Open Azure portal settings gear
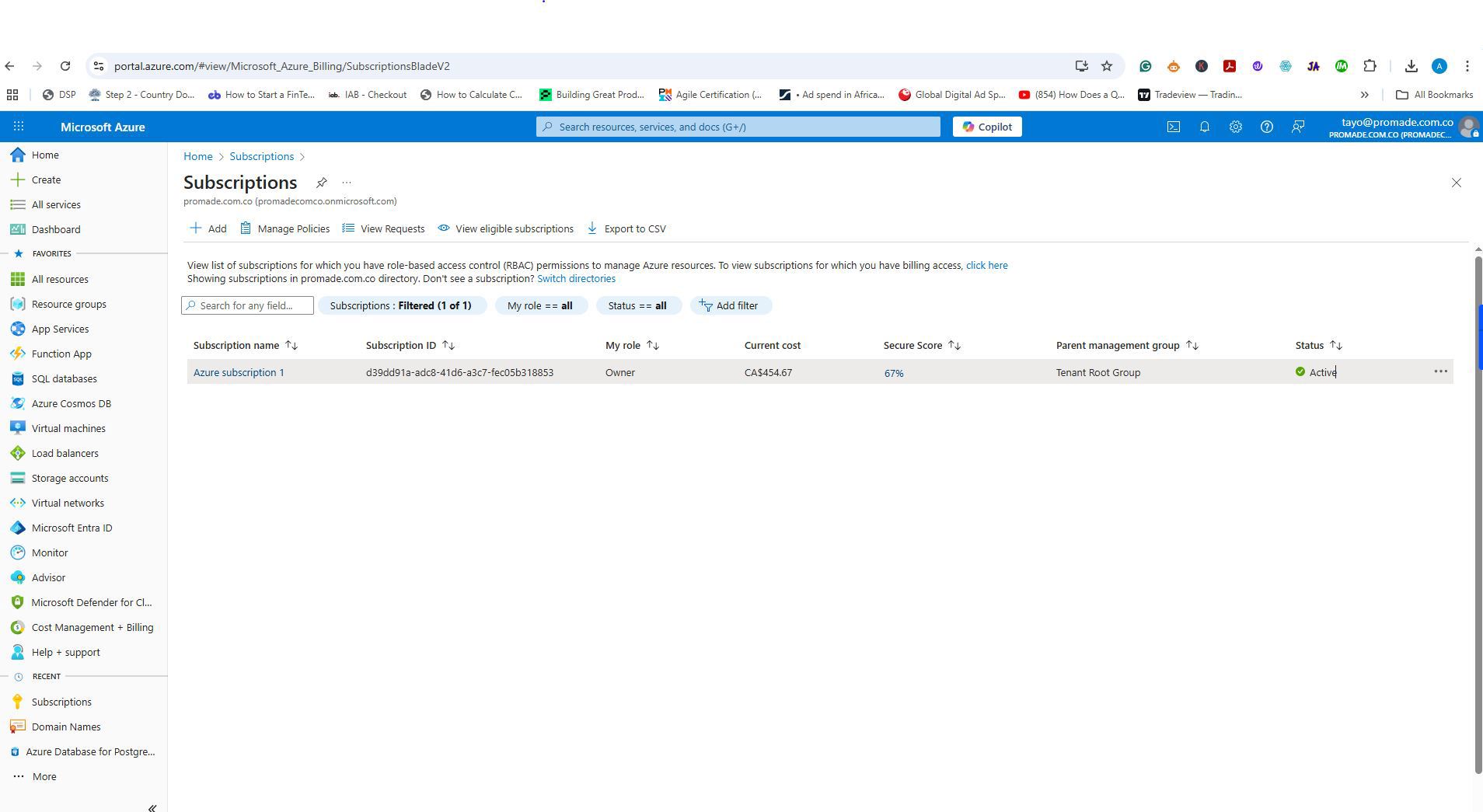 click(1235, 127)
